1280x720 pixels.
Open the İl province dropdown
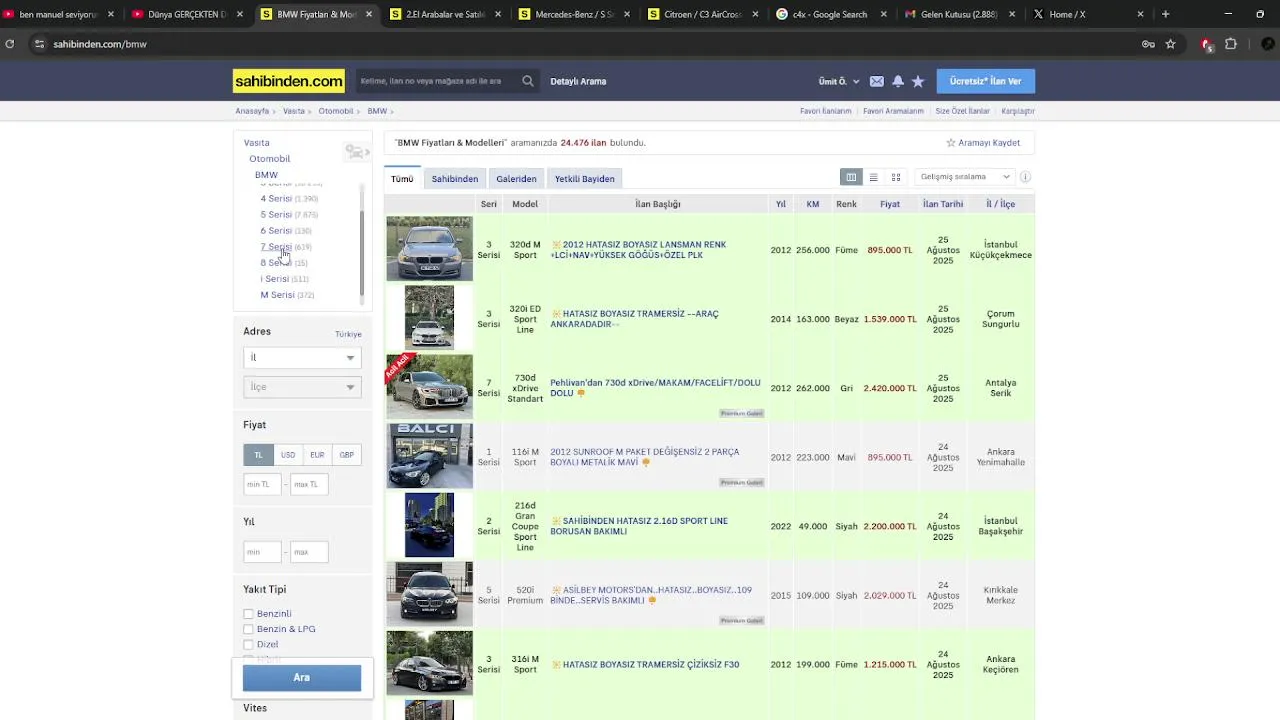coord(301,357)
